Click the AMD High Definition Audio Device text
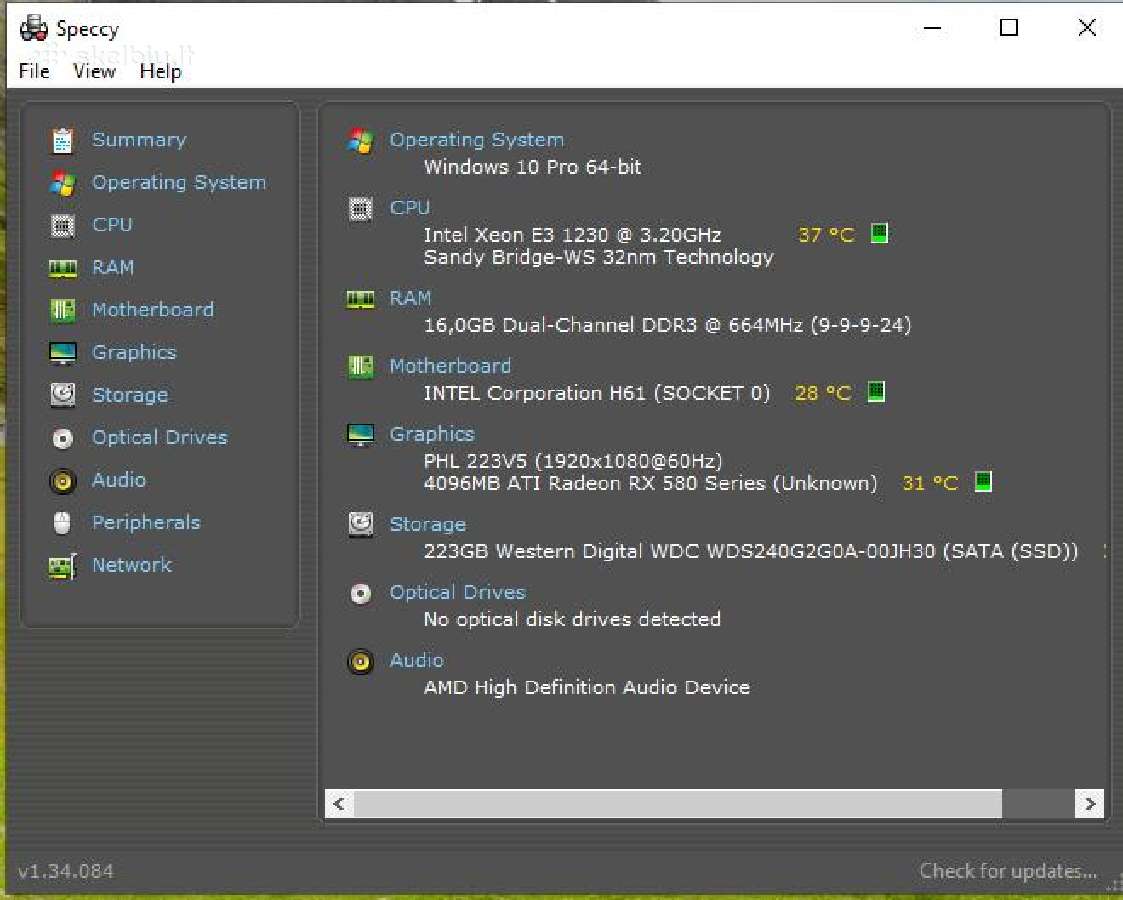 [x=587, y=687]
